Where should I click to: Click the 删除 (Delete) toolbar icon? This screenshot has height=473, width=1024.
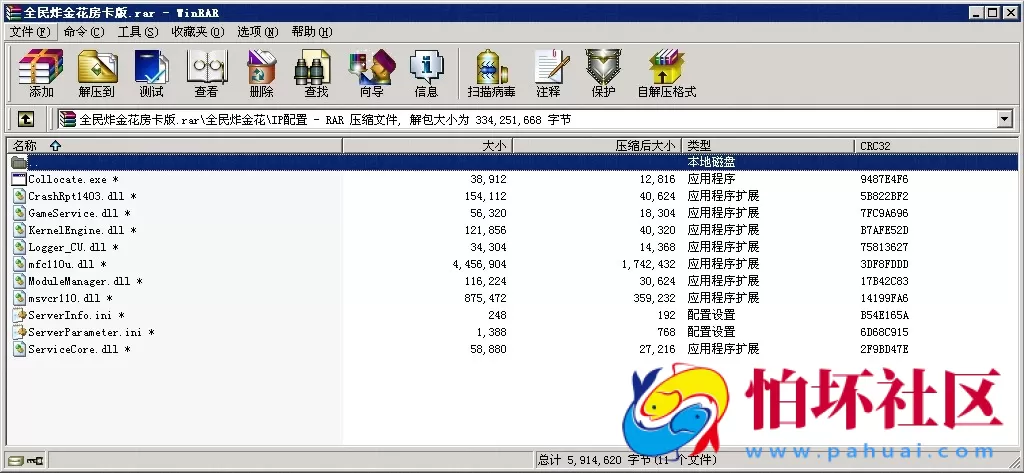(261, 66)
